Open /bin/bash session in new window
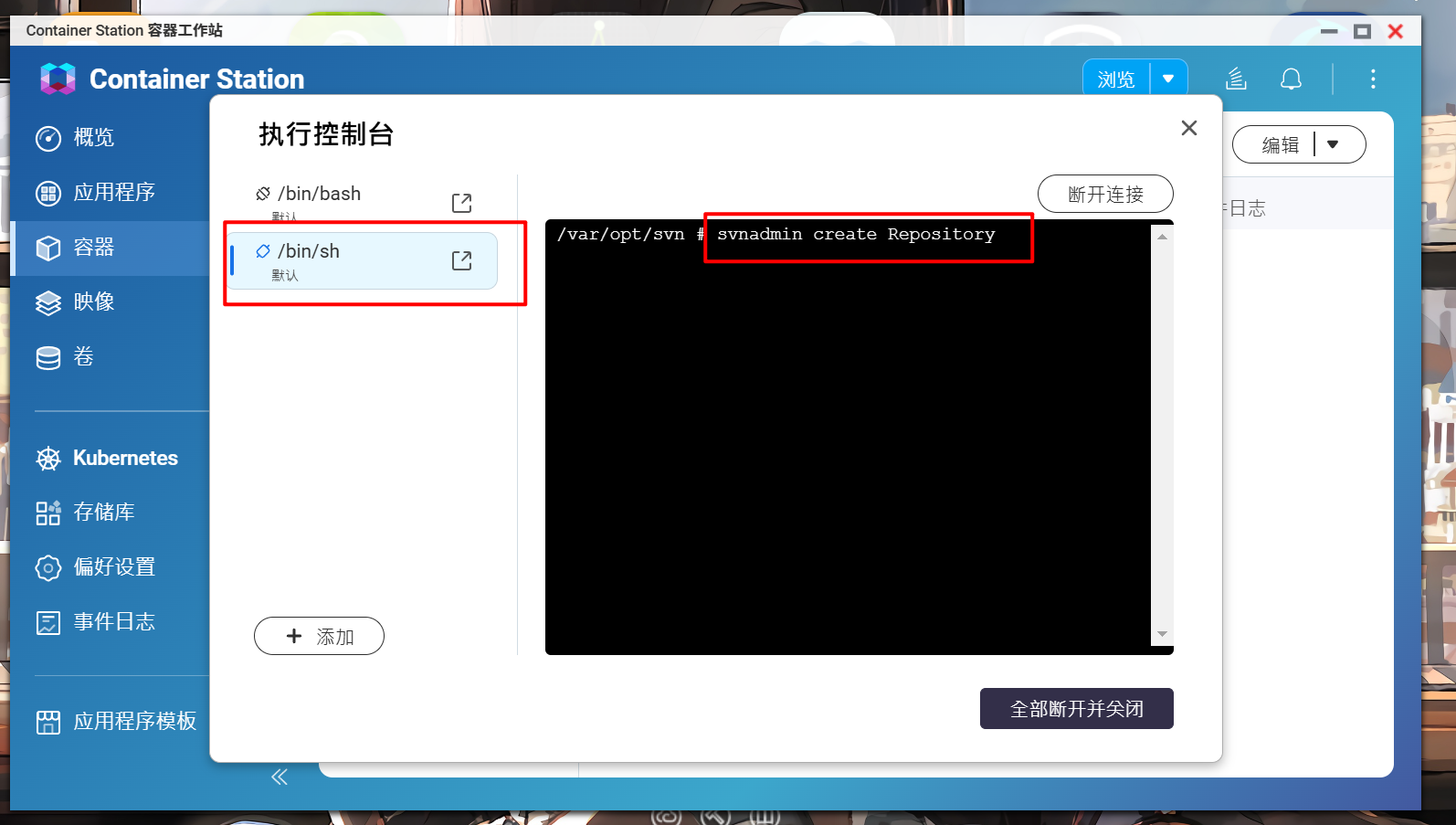Image resolution: width=1456 pixels, height=825 pixels. click(x=461, y=203)
